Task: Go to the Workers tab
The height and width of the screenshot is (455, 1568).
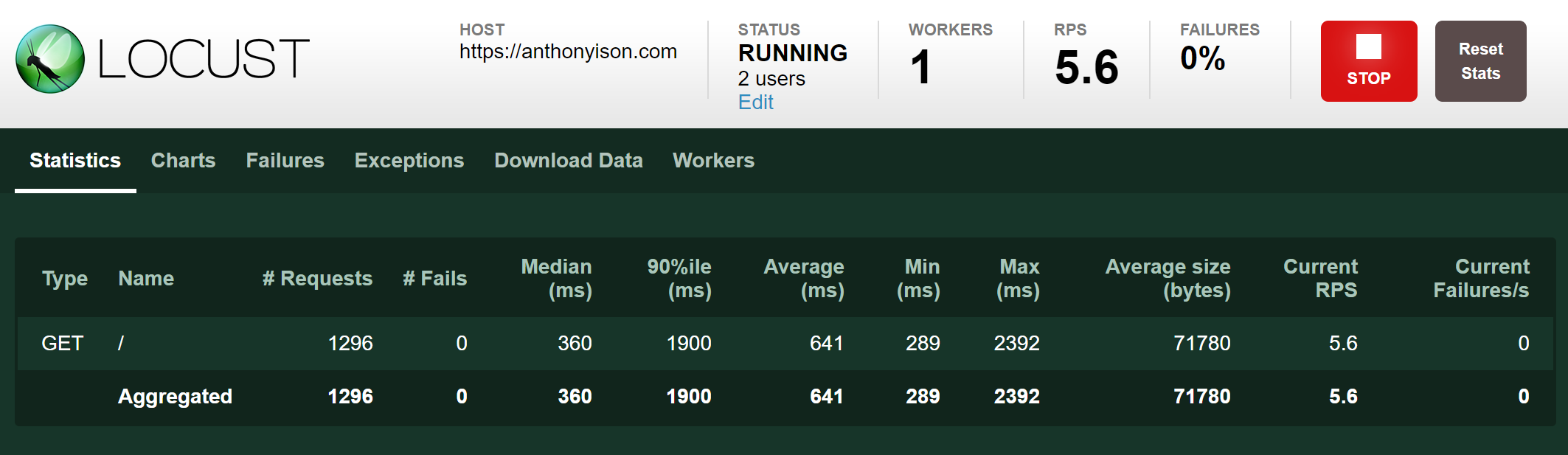Action: (x=713, y=161)
